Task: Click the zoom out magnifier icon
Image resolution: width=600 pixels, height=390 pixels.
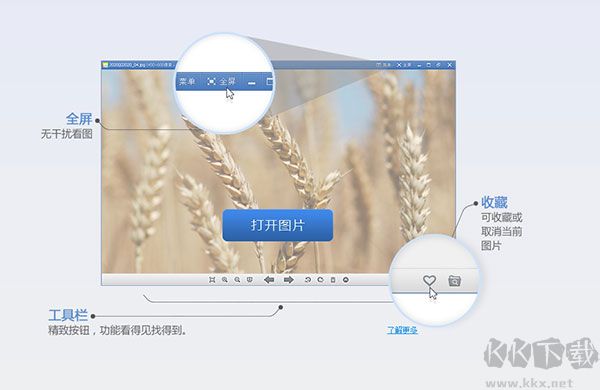Action: click(x=237, y=280)
